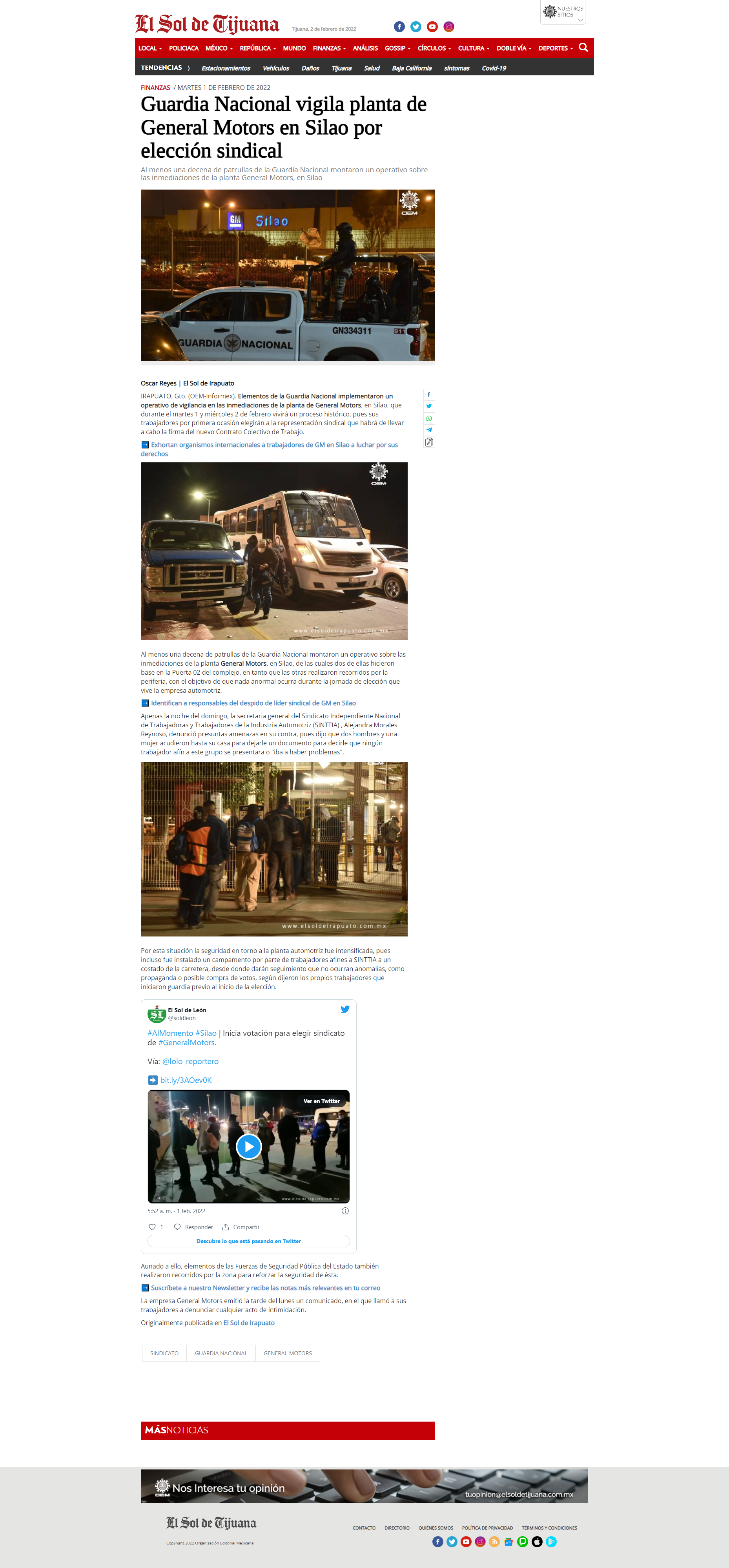The image size is (729, 1568).
Task: Open the footer Twitter icon
Action: tap(452, 1542)
